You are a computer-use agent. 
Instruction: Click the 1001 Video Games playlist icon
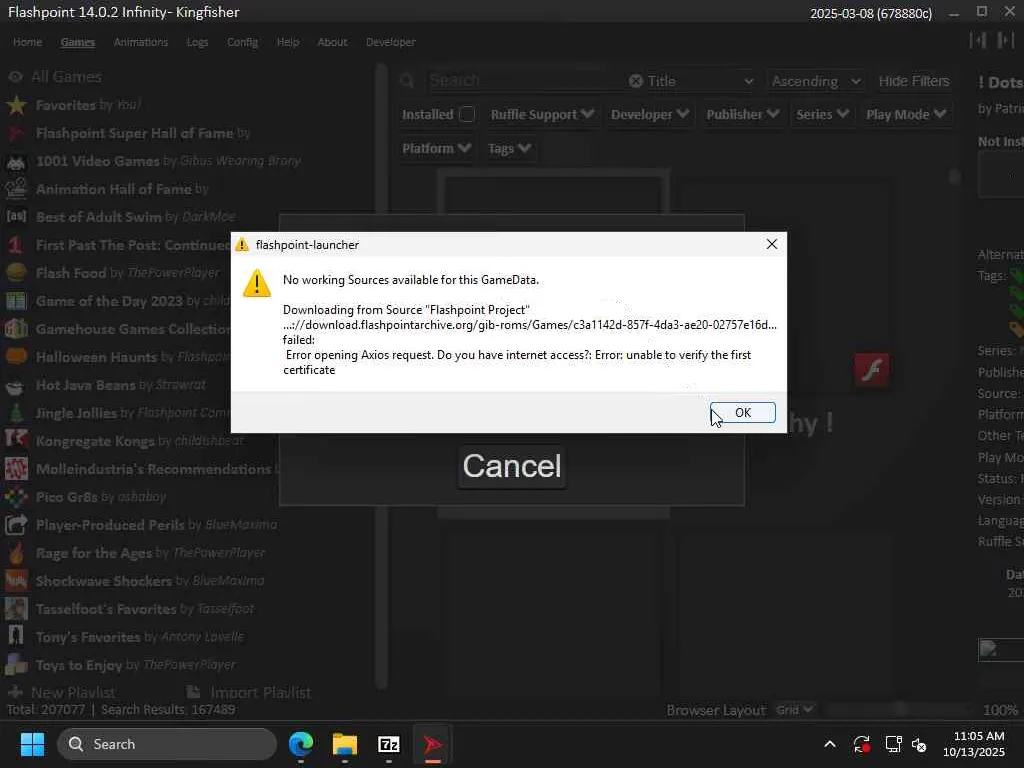pos(16,161)
